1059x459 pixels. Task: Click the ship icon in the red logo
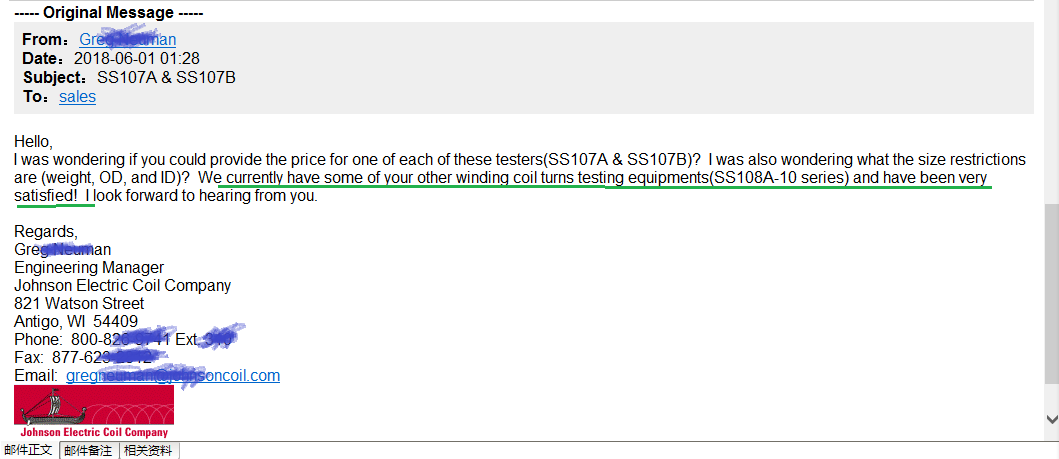[x=49, y=406]
